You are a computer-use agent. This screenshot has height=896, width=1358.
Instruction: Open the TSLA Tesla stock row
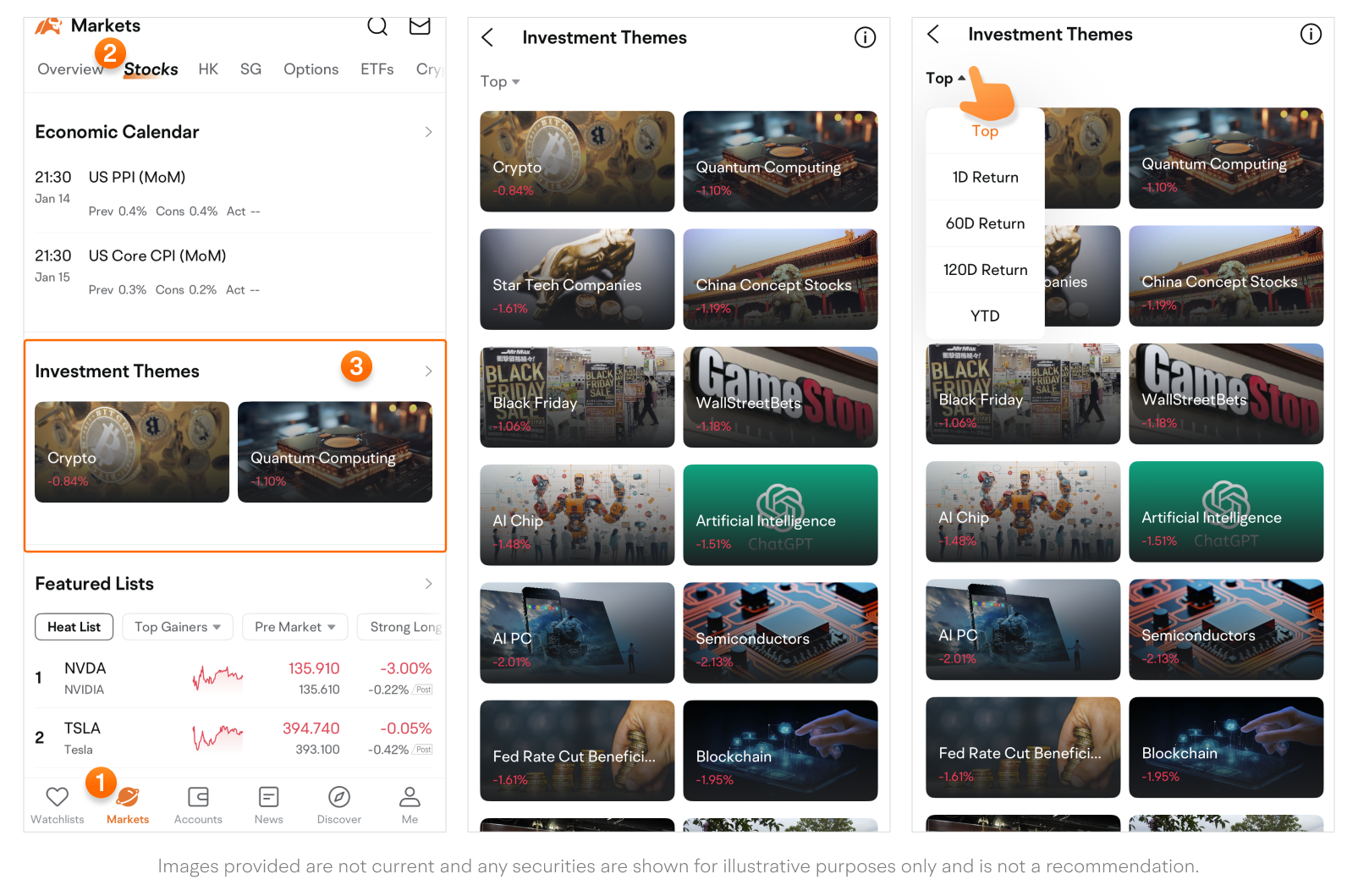pos(234,738)
